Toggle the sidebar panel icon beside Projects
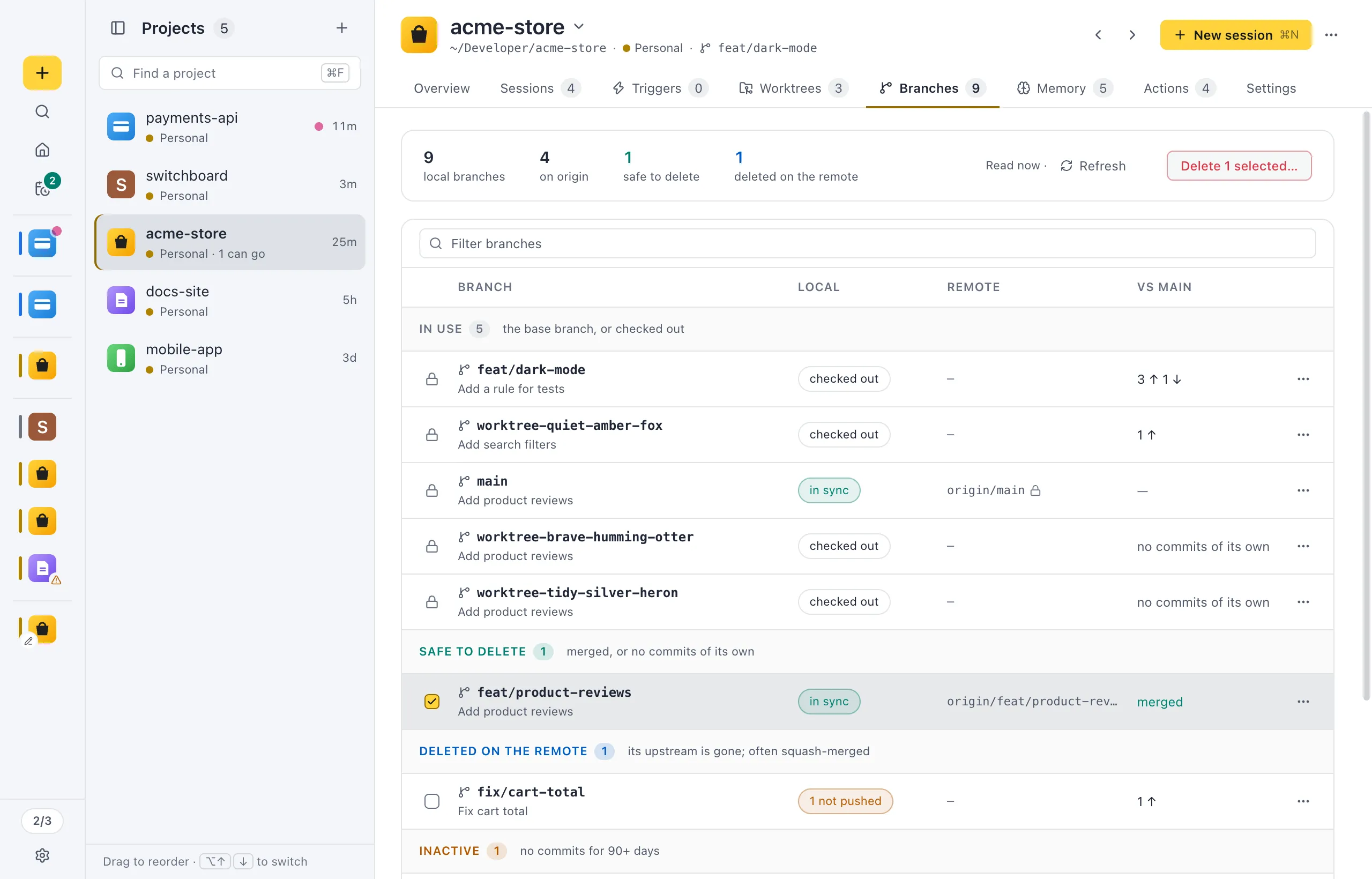 [x=117, y=28]
